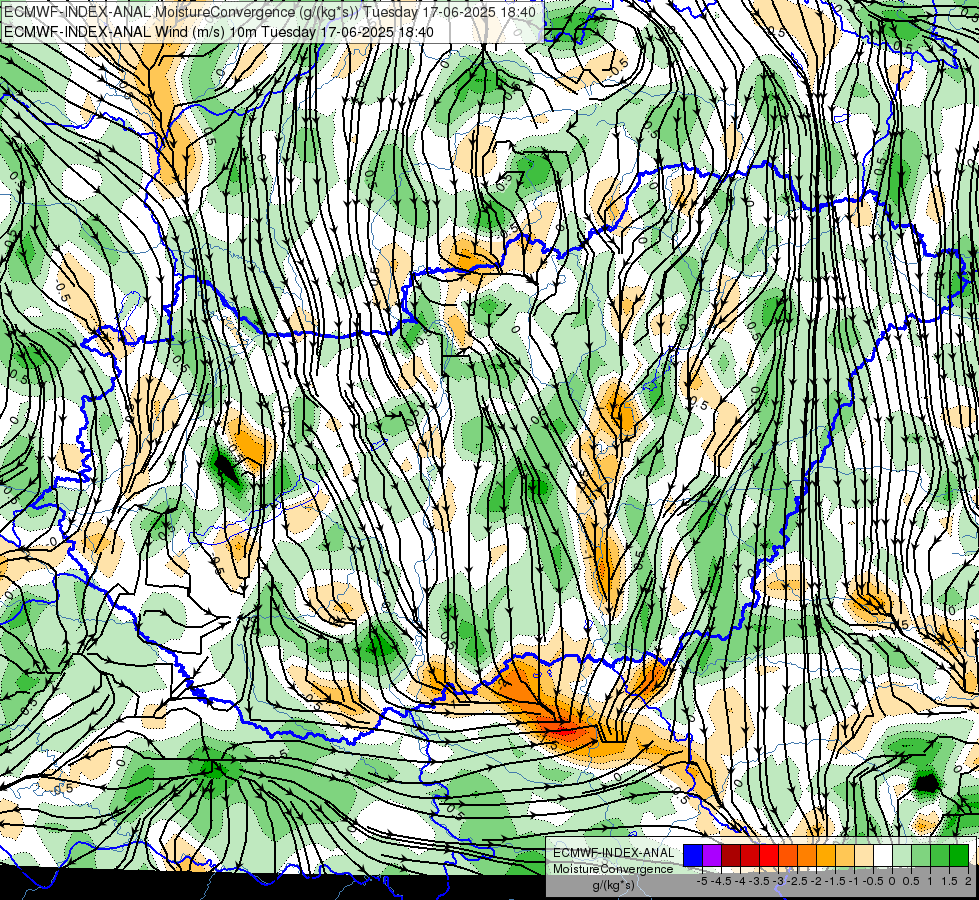979x900 pixels.
Task: Select the darkest green swatch for 1.5 to 2
Action: click(x=959, y=856)
